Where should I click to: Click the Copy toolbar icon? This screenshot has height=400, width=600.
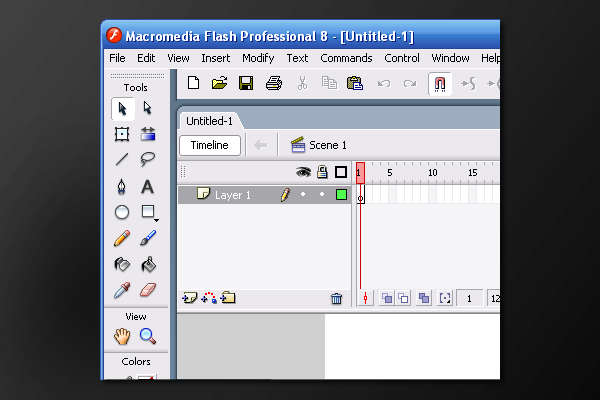329,83
